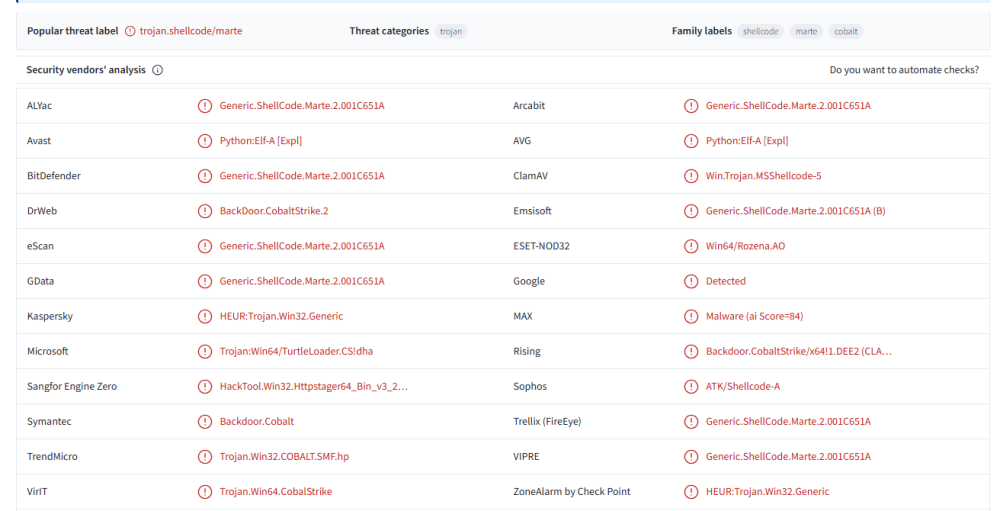The height and width of the screenshot is (511, 1000).
Task: Click the Trellix (FireEye) vendor name
Action: (547, 422)
